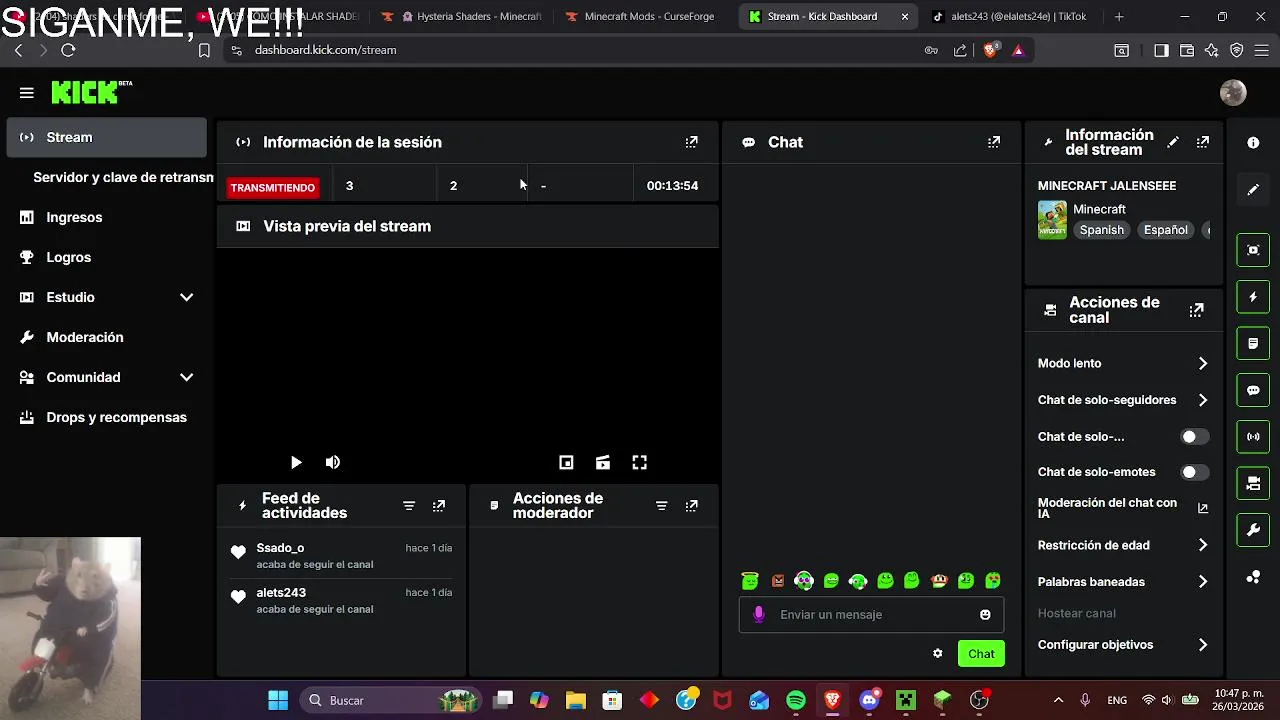This screenshot has width=1280, height=720.
Task: Open Moderación del chat con IA link
Action: coord(1123,508)
